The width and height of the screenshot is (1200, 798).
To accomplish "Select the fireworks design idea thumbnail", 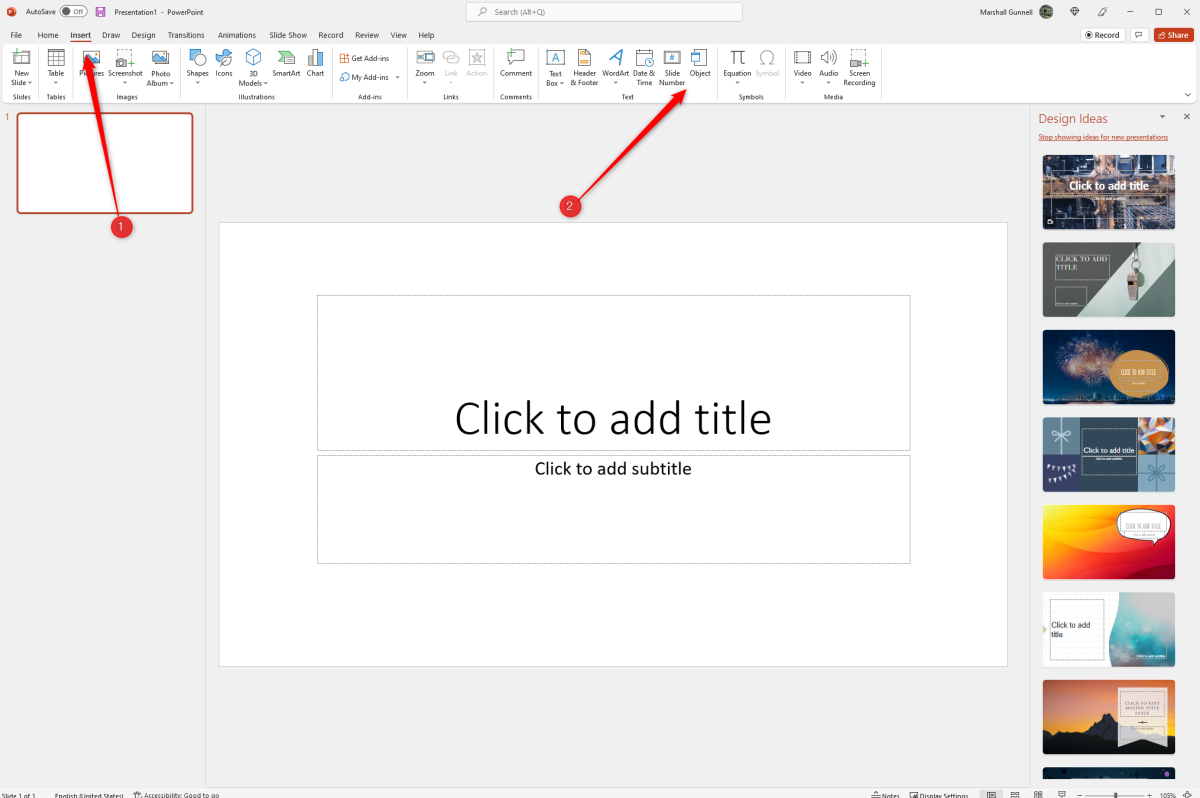I will coord(1108,367).
